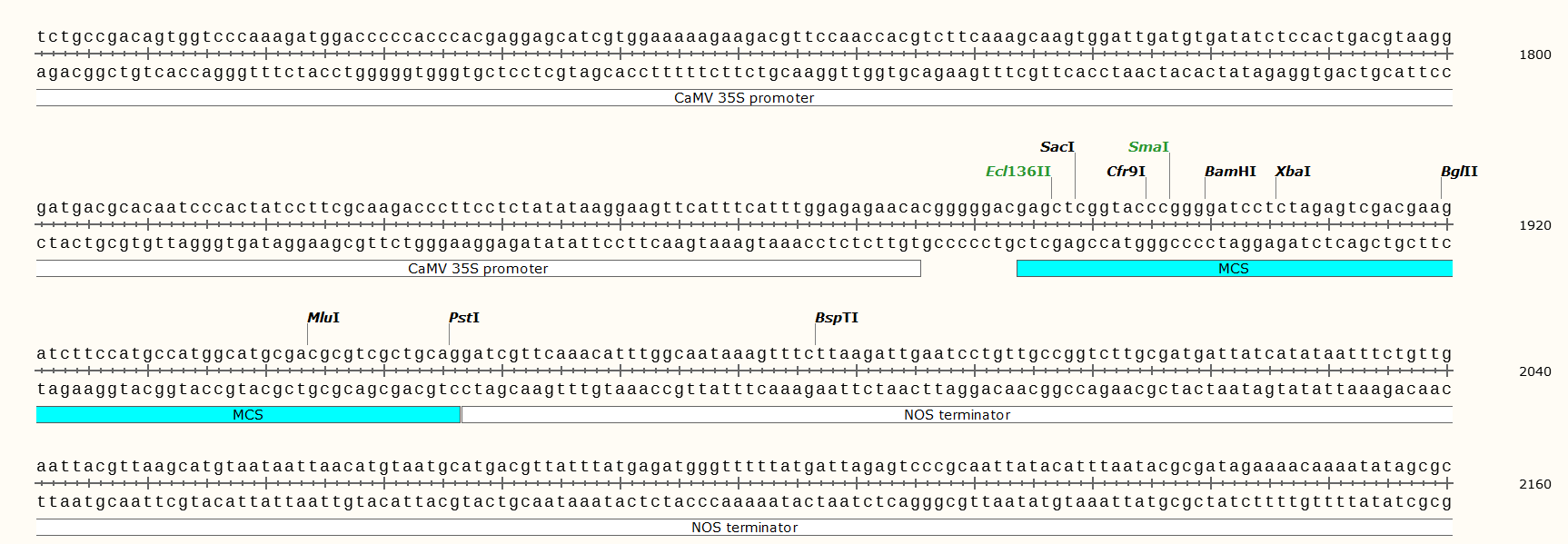Click the cyan MCS bar beneath the MluI site
The image size is (1568, 544).
[x=248, y=415]
